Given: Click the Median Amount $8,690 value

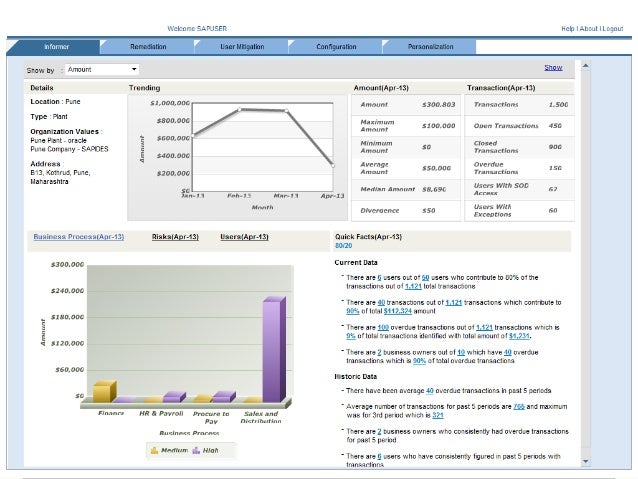Looking at the screenshot, I should pos(434,189).
